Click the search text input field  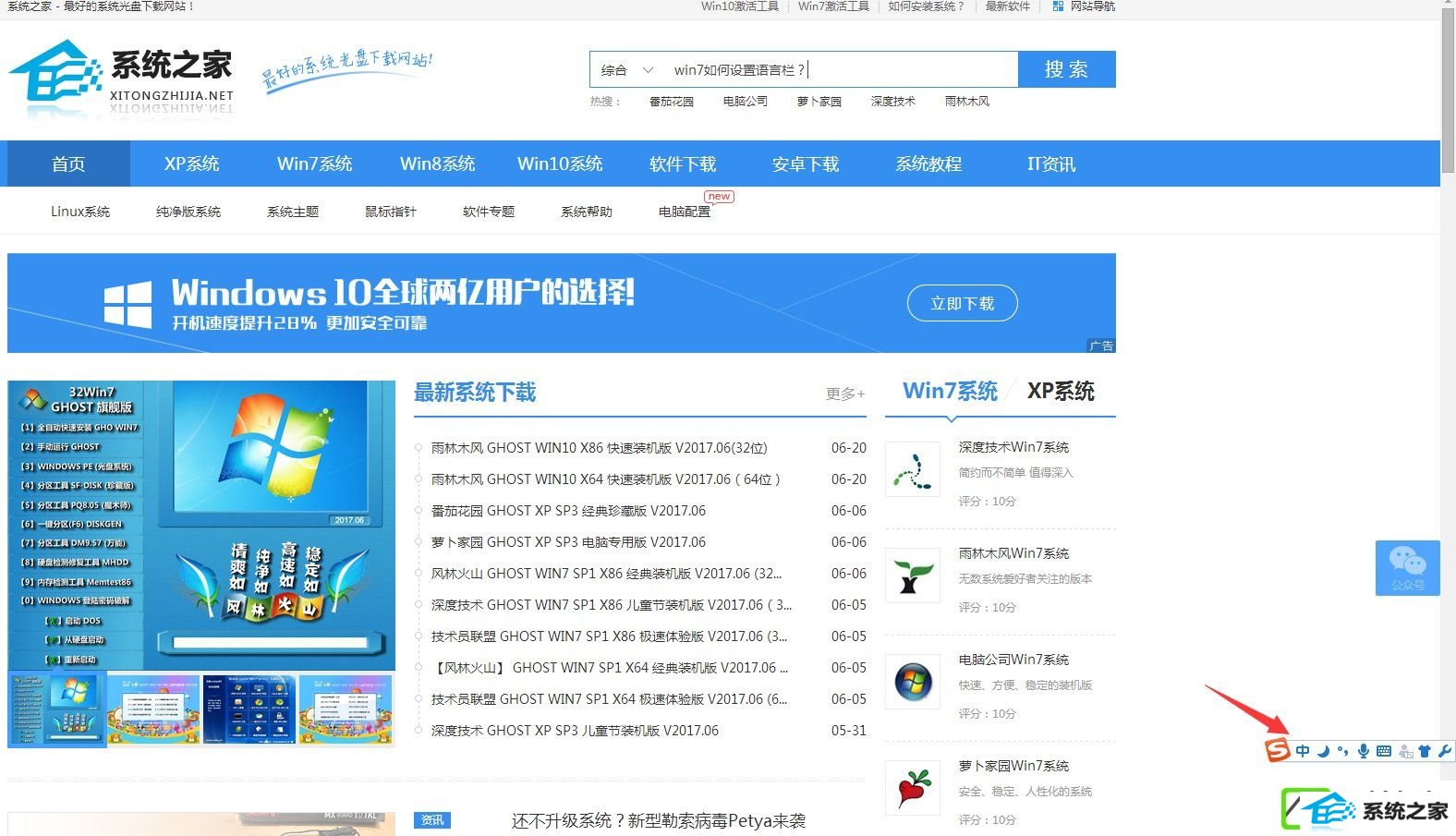841,69
